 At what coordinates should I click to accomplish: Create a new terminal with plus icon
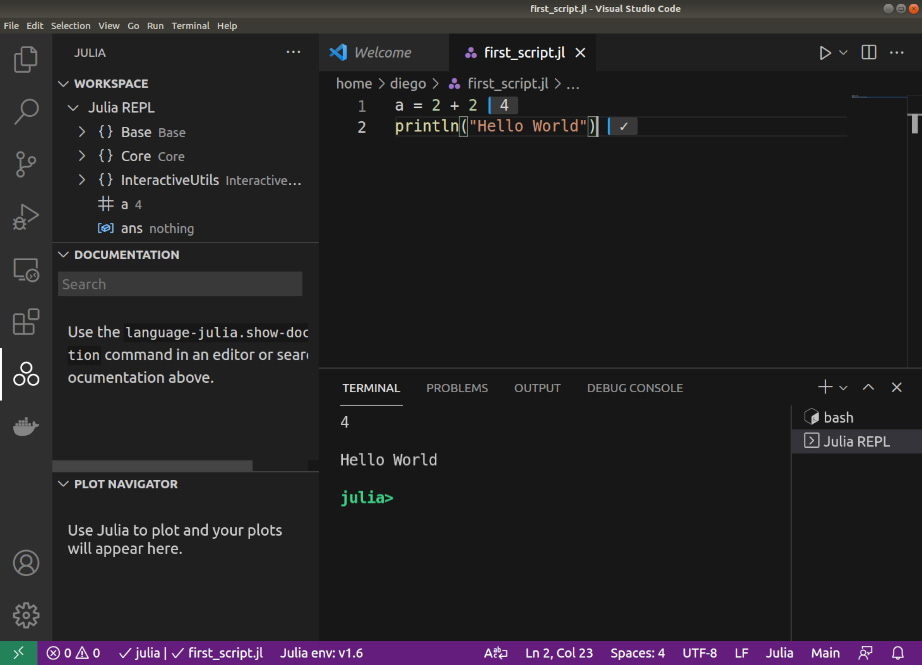click(x=825, y=387)
